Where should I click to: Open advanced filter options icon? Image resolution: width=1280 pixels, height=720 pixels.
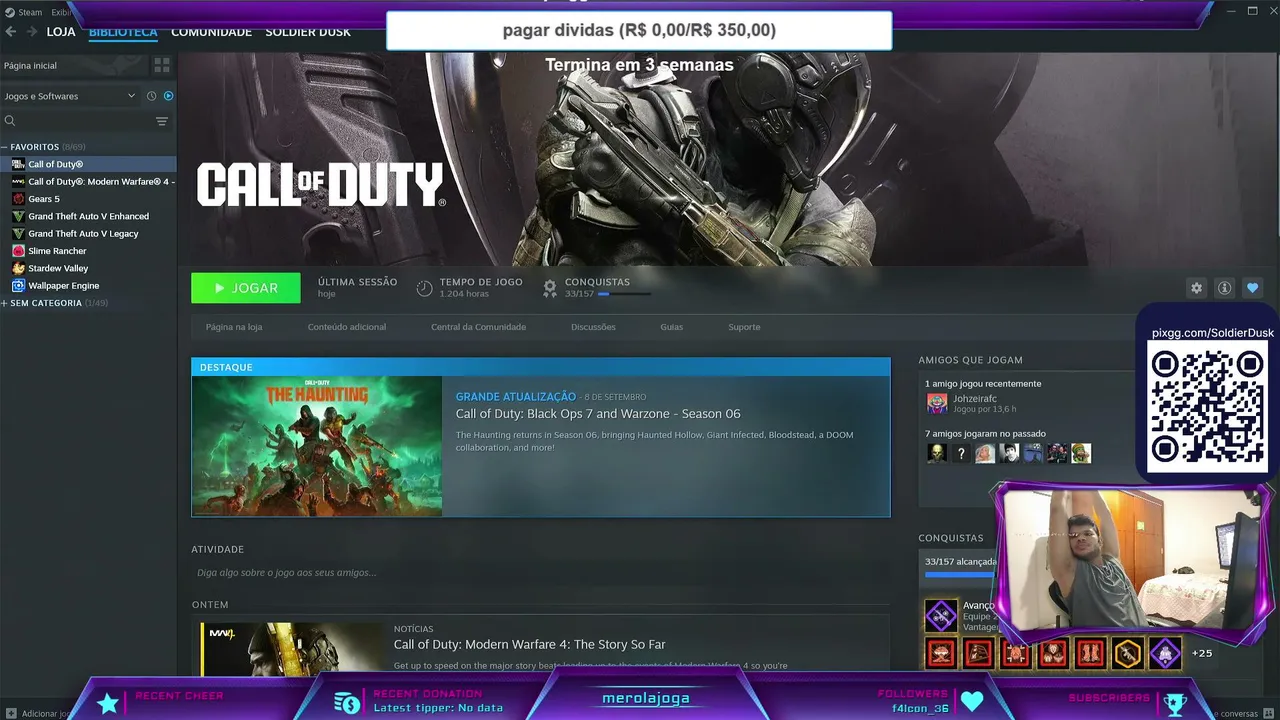(162, 121)
